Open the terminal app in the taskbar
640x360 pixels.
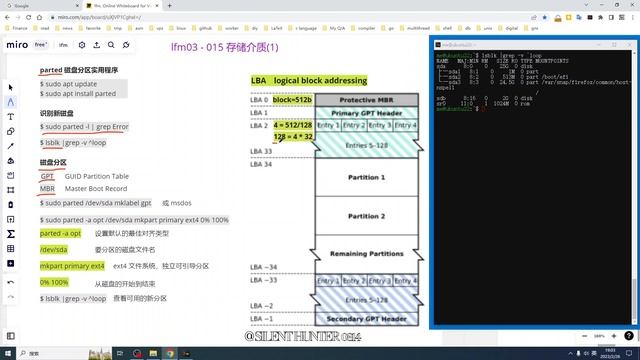(x=186, y=353)
